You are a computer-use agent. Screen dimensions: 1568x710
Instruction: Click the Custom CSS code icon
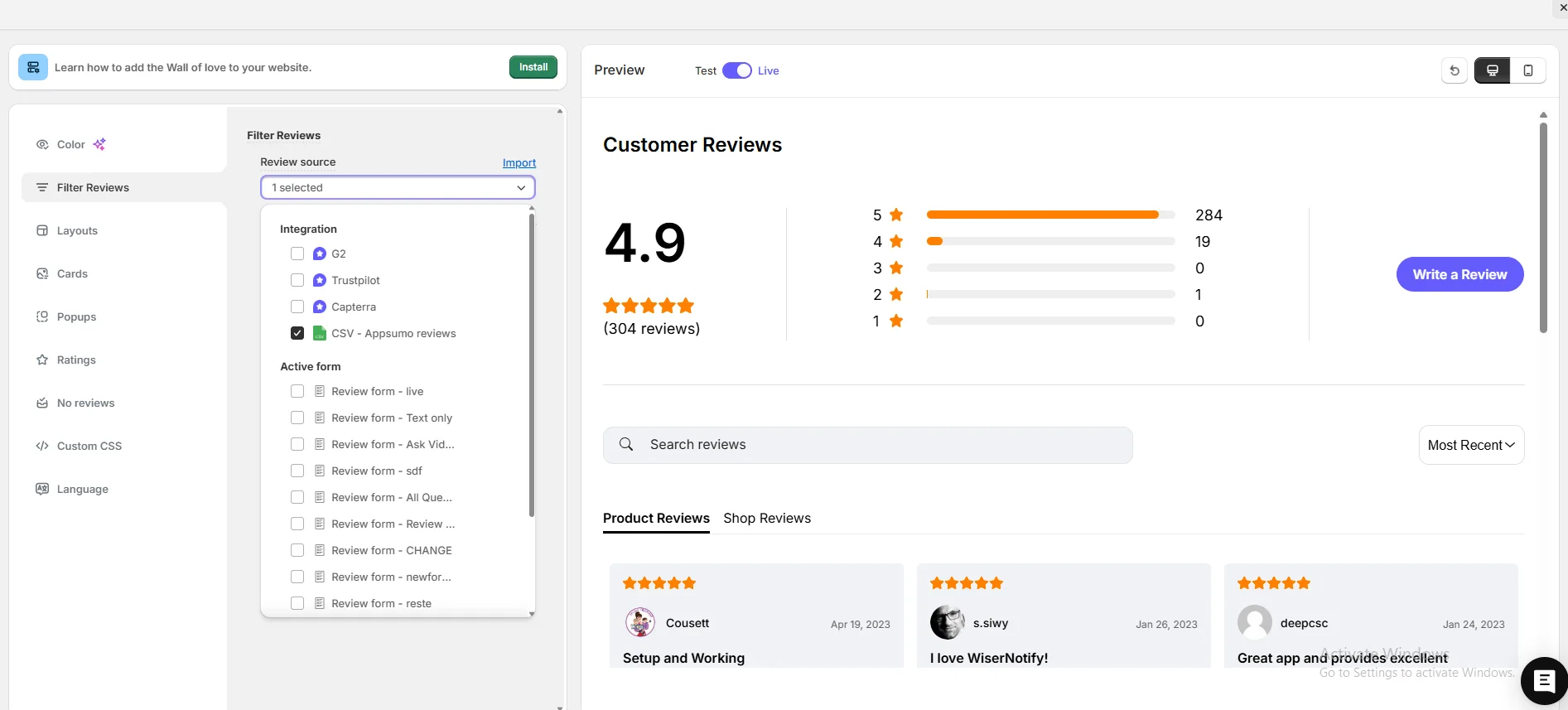(x=42, y=446)
